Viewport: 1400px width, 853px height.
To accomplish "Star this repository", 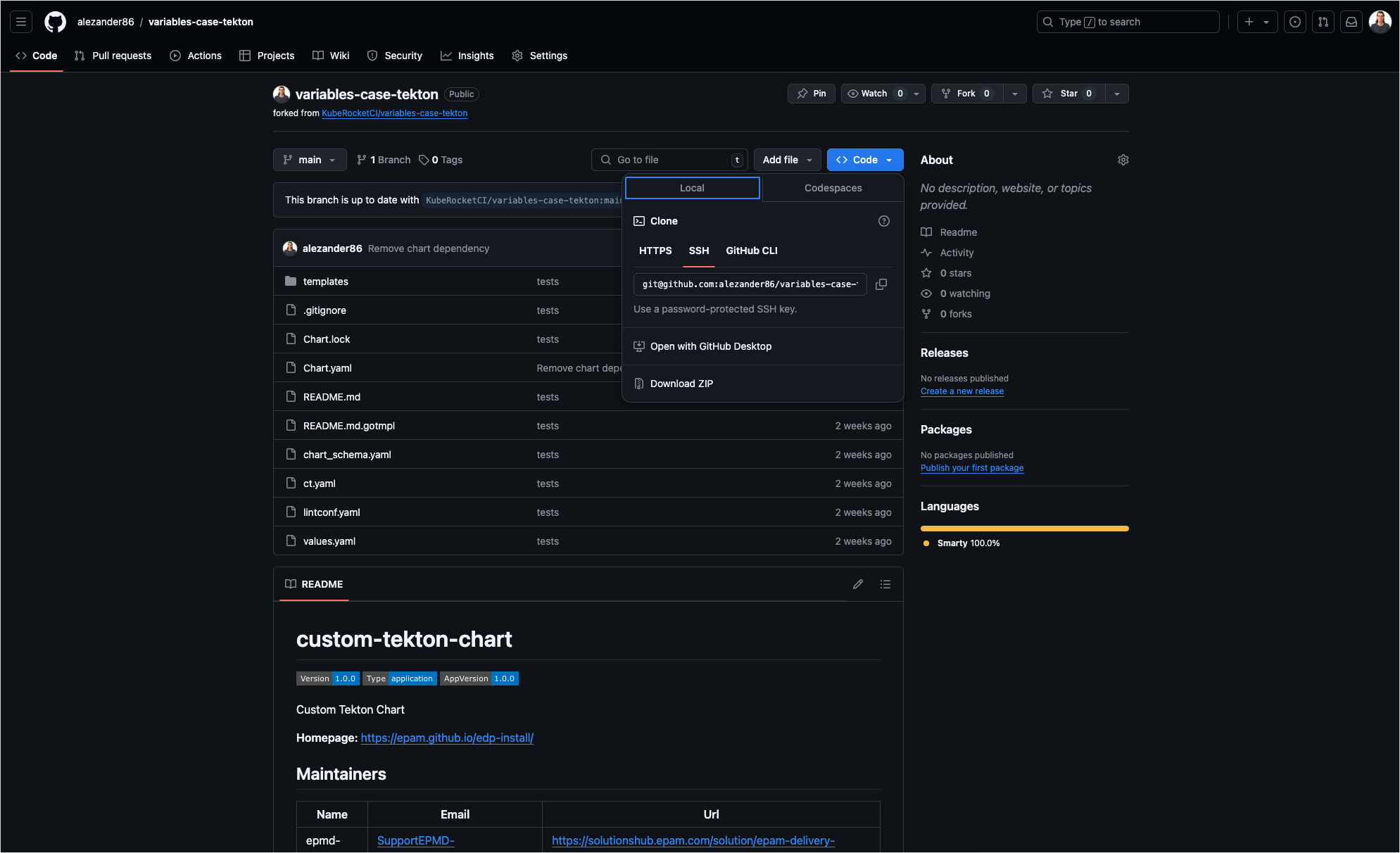I will click(1068, 94).
